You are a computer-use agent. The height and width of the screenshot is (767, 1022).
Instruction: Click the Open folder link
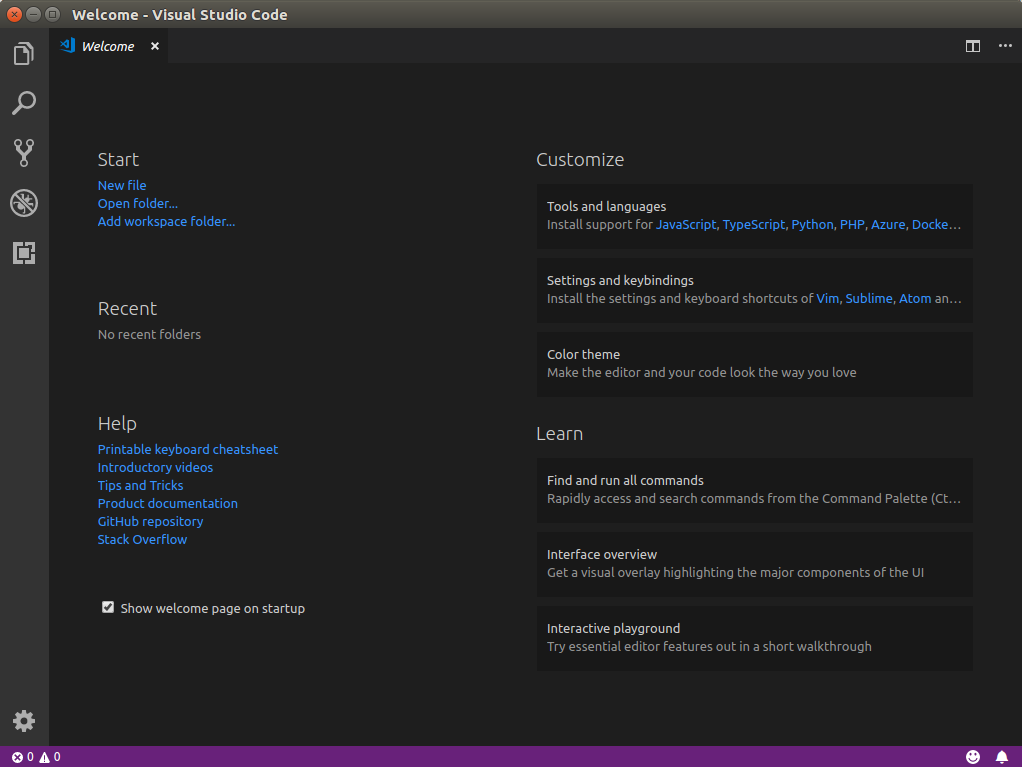(137, 203)
